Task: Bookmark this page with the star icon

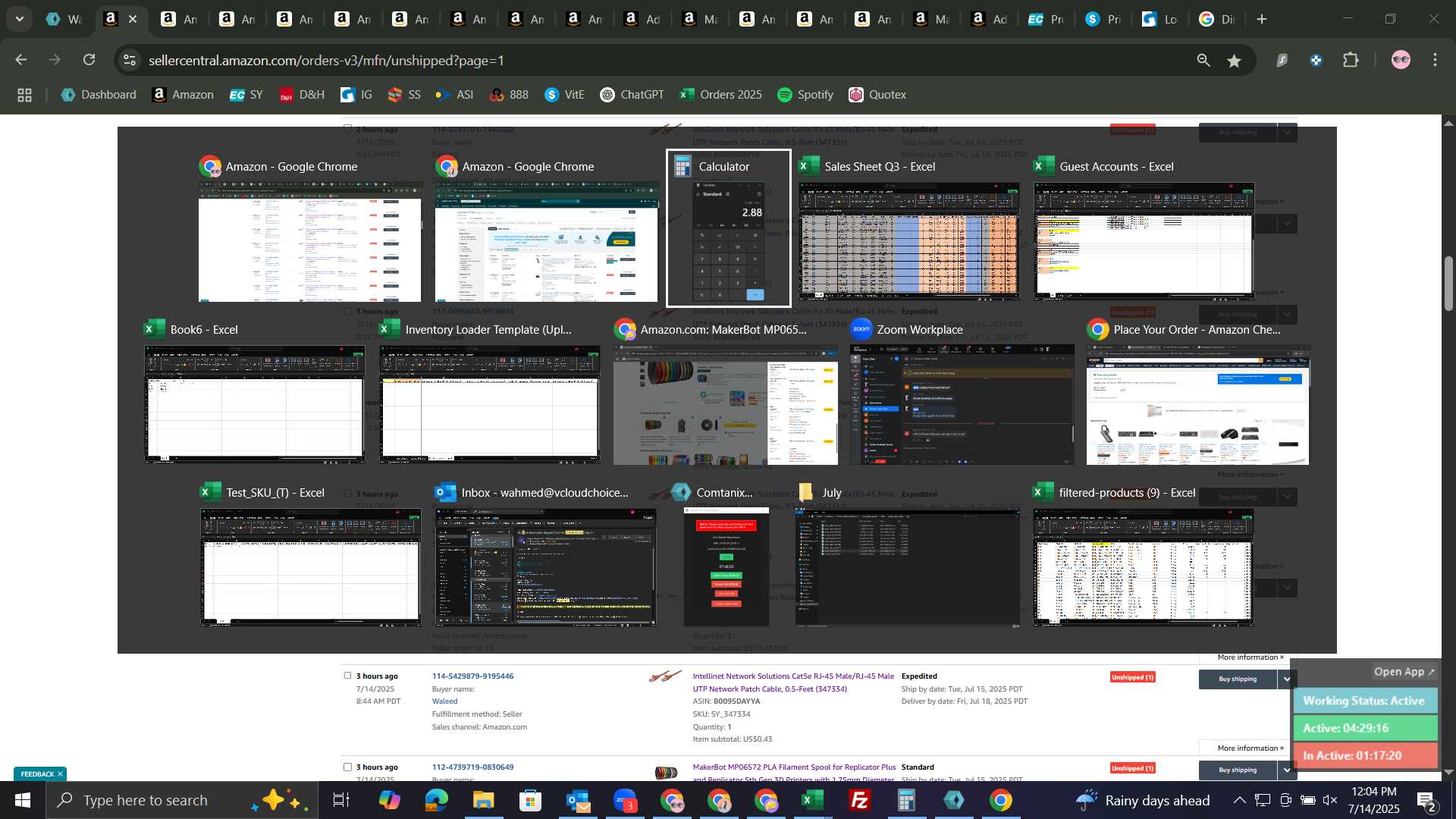Action: point(1235,61)
